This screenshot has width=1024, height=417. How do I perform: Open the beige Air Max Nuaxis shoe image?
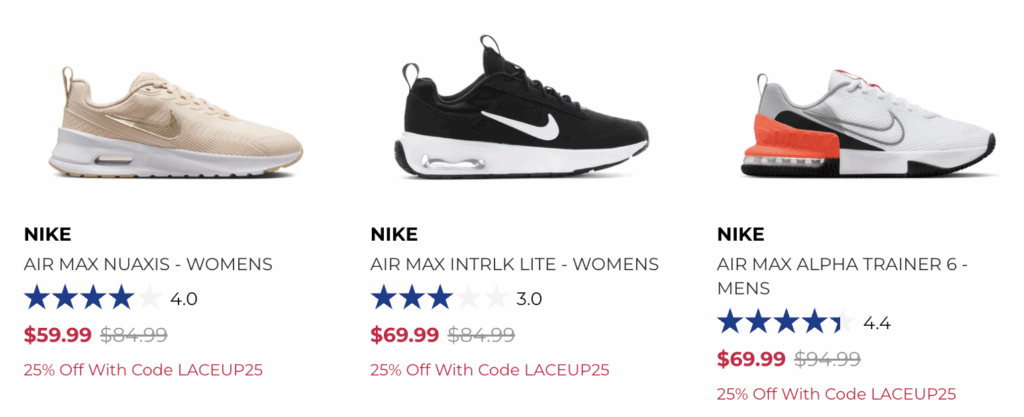pos(176,125)
